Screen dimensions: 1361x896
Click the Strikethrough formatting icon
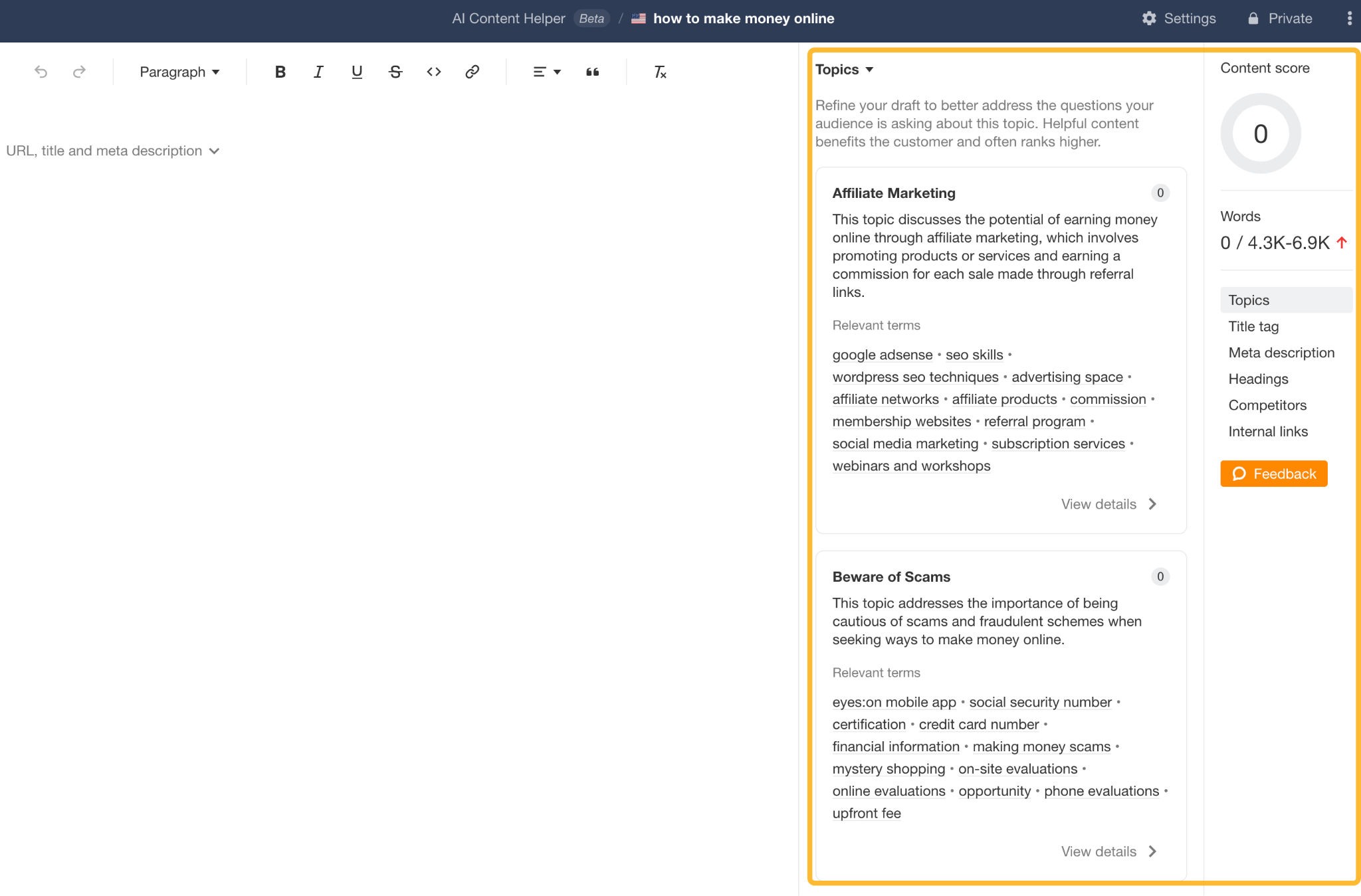coord(395,72)
